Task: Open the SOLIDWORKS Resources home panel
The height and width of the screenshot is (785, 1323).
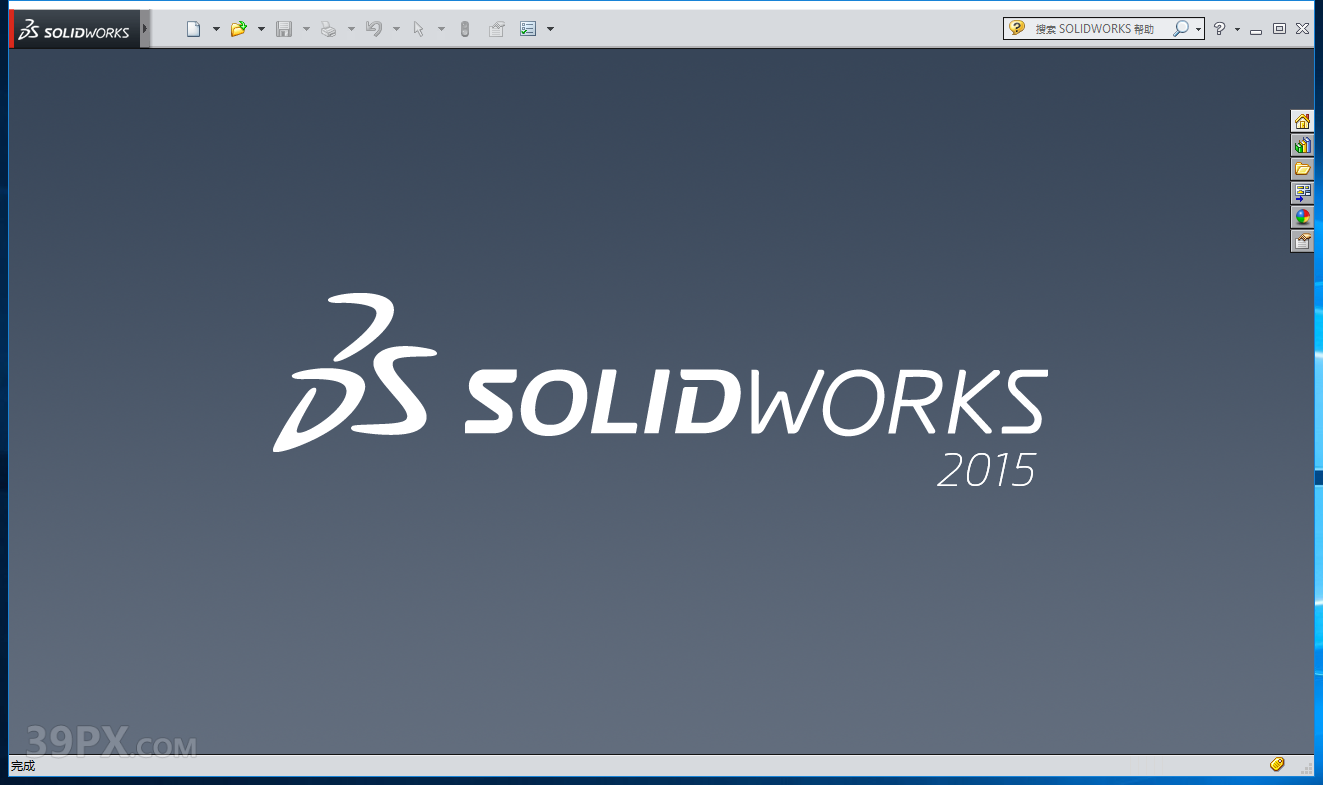Action: click(x=1302, y=122)
